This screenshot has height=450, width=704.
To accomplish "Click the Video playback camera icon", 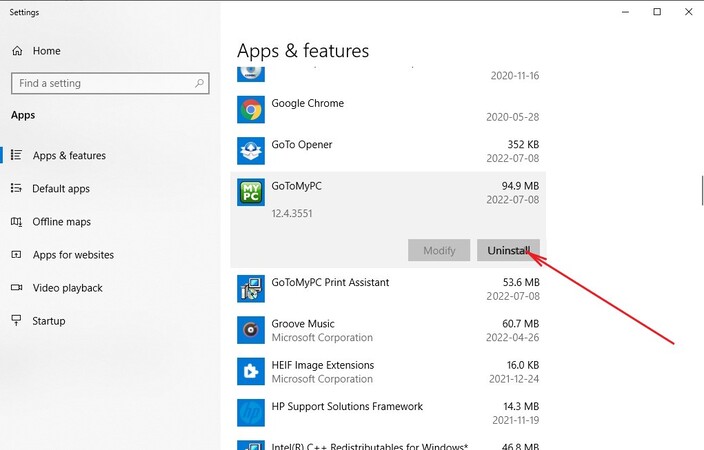I will pyautogui.click(x=16, y=287).
